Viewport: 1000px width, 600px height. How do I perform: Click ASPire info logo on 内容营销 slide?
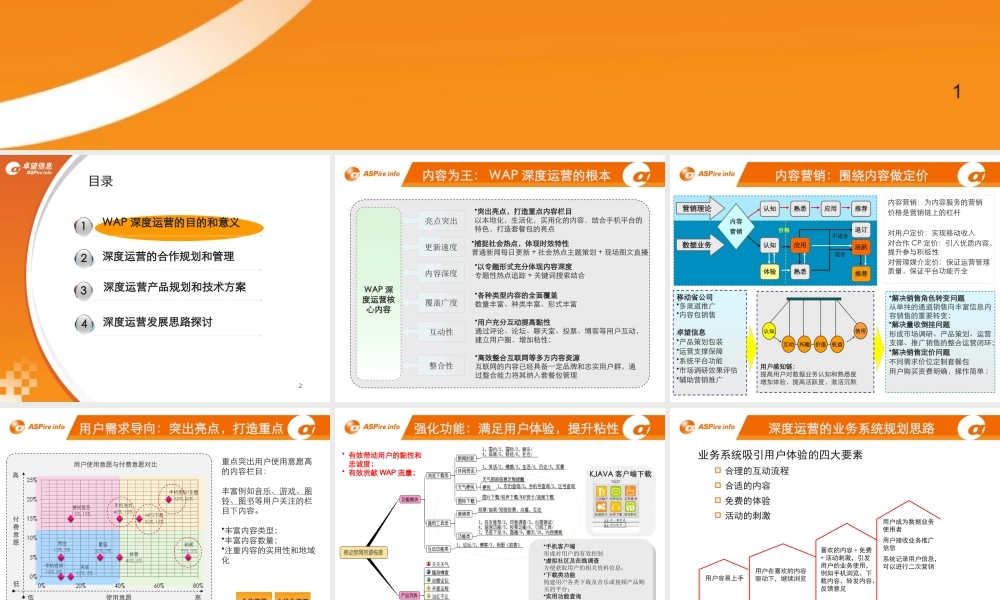click(x=707, y=173)
